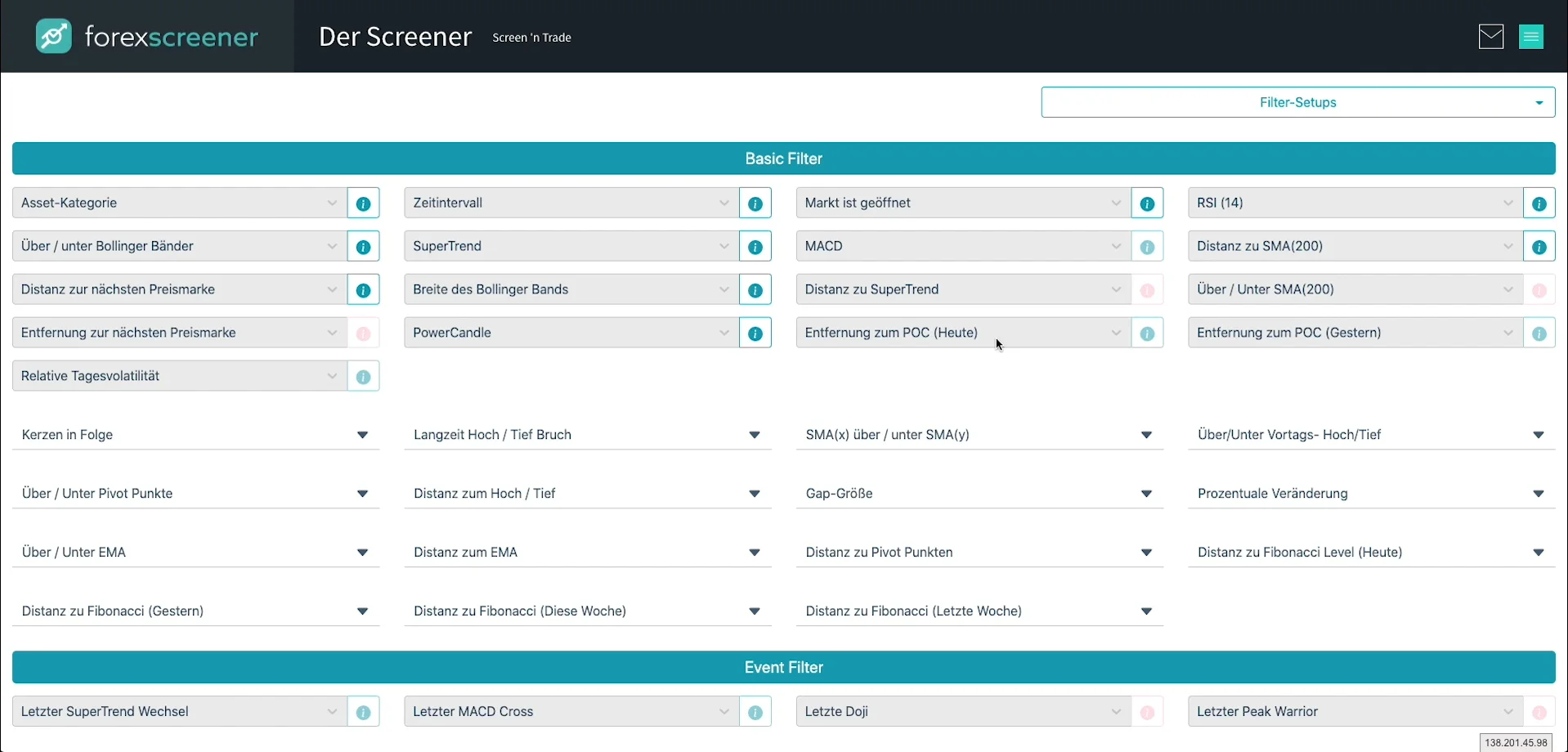The height and width of the screenshot is (752, 1568).
Task: Open the Distanz zu SuperTrend dropdown
Action: click(x=964, y=289)
